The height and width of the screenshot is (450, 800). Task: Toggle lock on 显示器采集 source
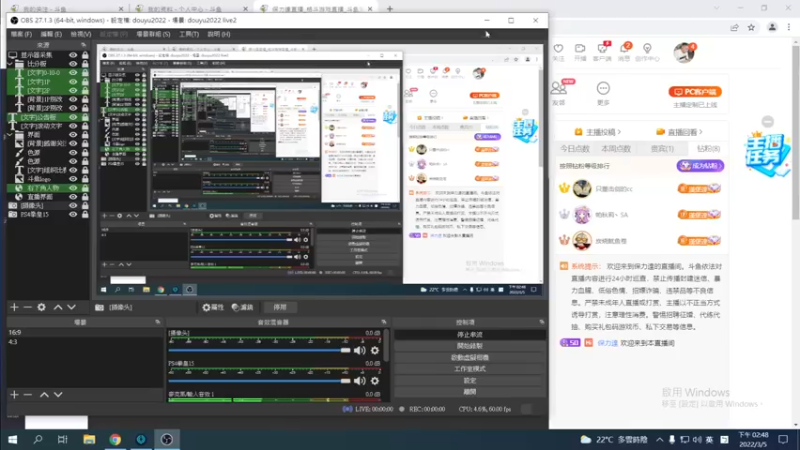click(85, 55)
